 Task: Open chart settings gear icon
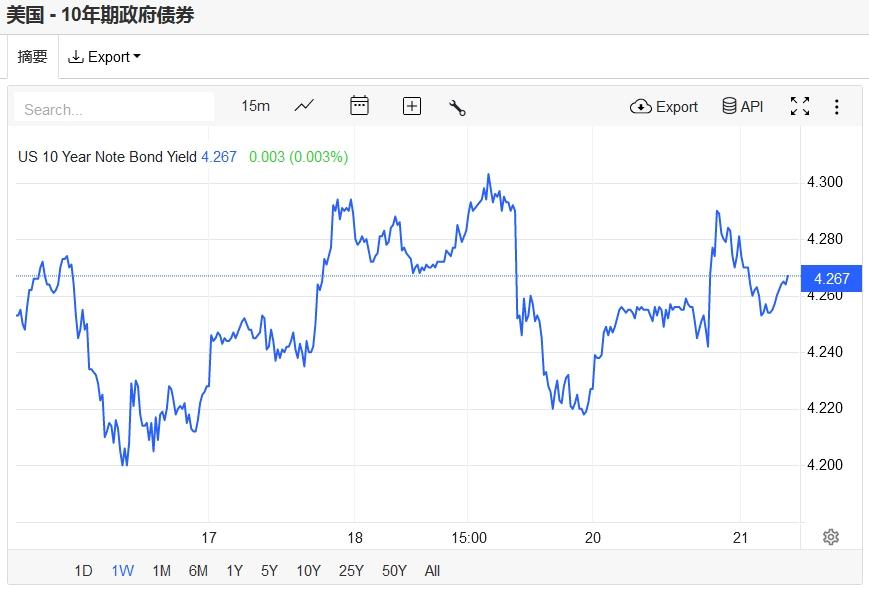tap(831, 537)
